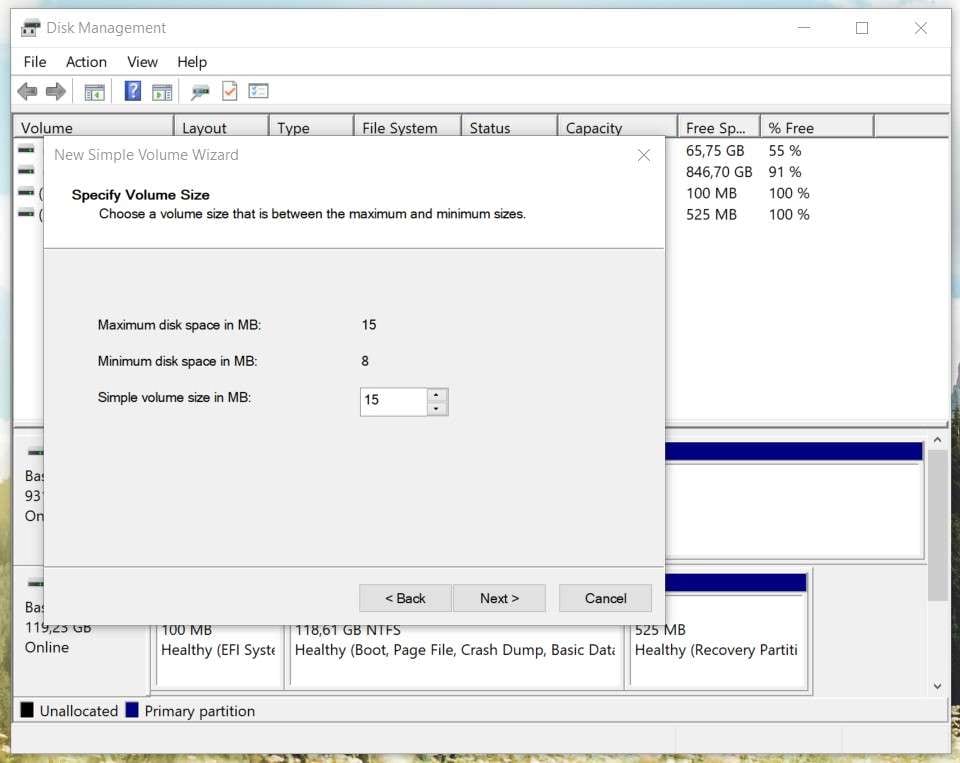The height and width of the screenshot is (763, 960).
Task: Maximize the Disk Management window
Action: (x=861, y=28)
